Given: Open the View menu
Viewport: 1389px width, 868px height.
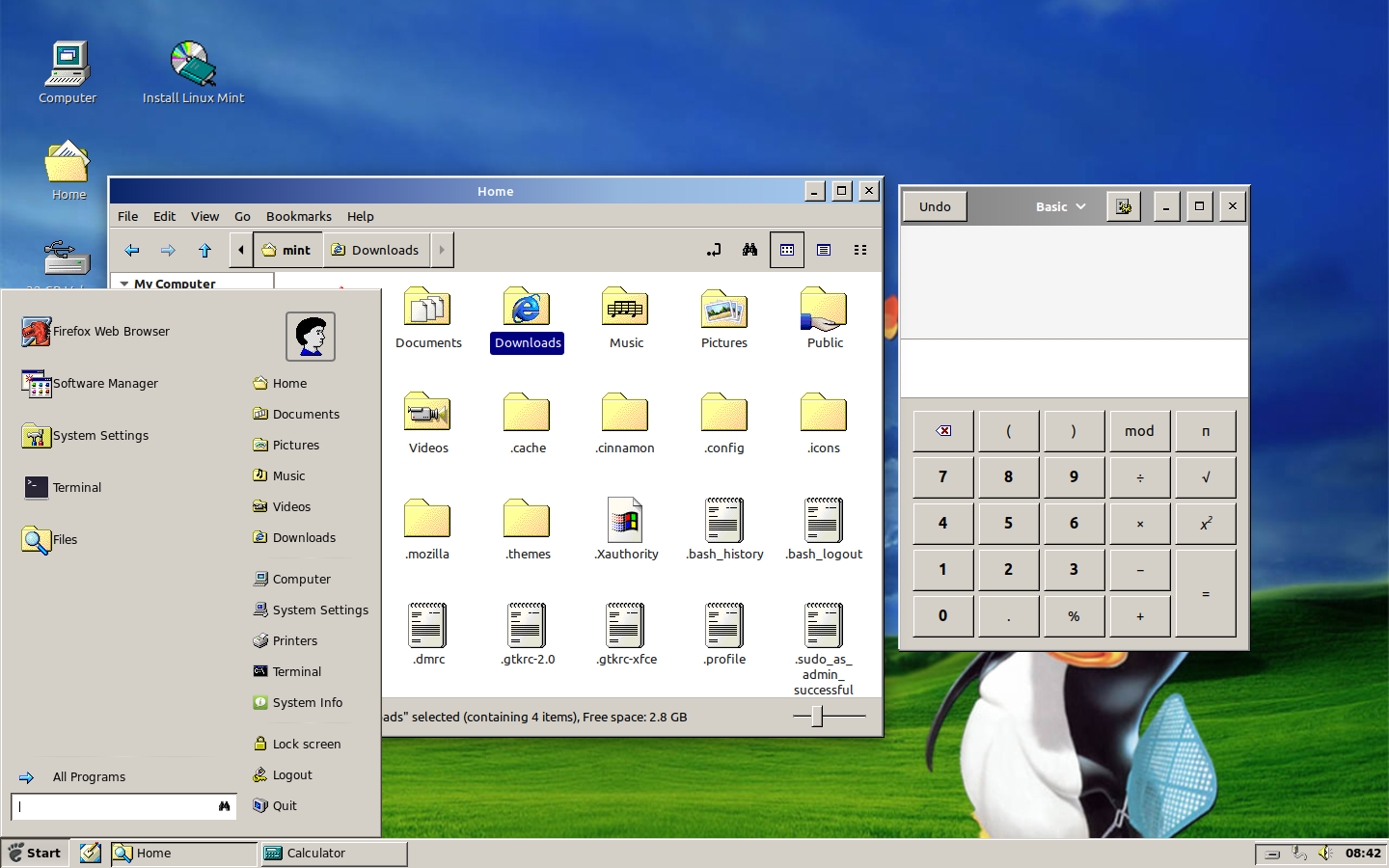Looking at the screenshot, I should [x=204, y=216].
